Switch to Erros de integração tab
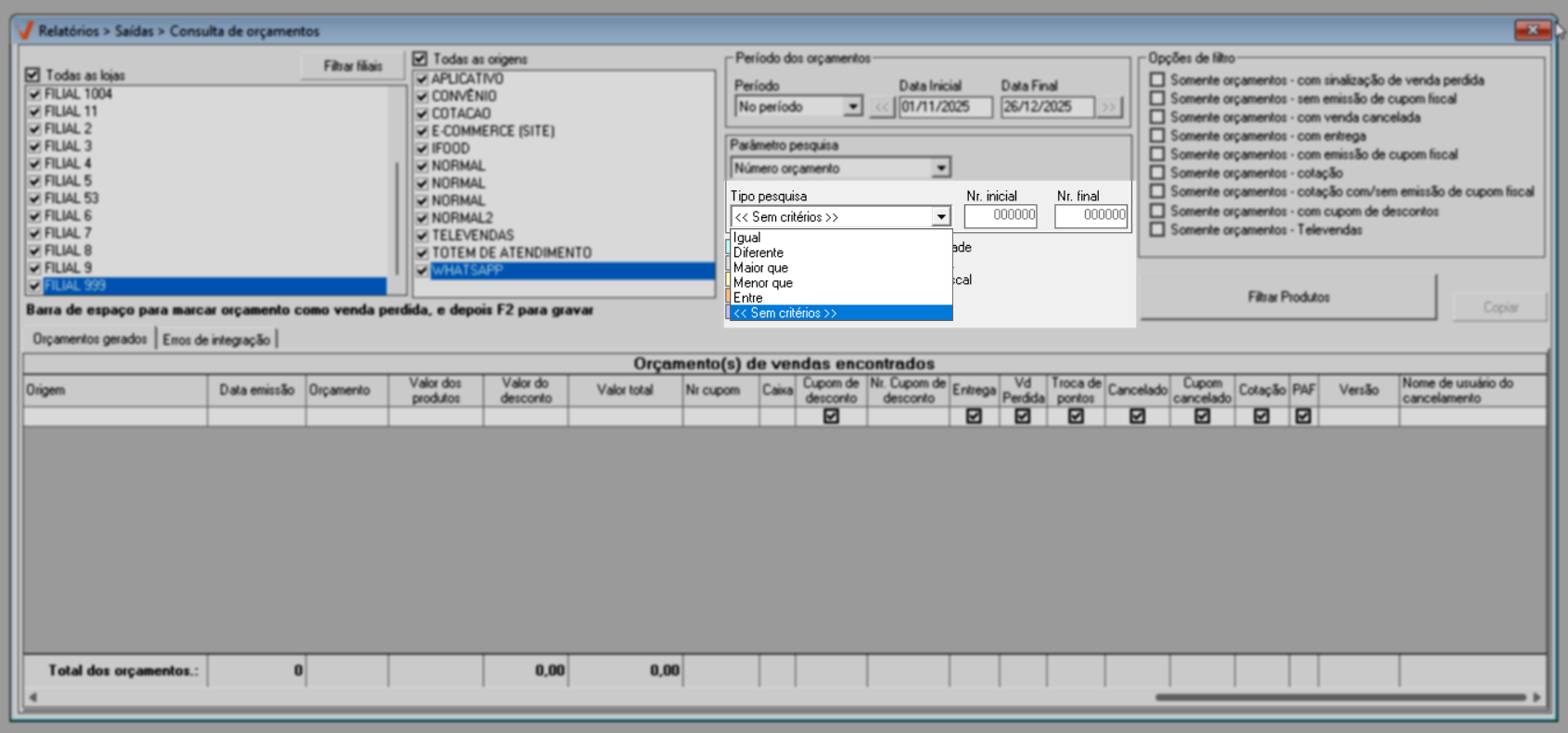The image size is (1568, 733). click(216, 340)
